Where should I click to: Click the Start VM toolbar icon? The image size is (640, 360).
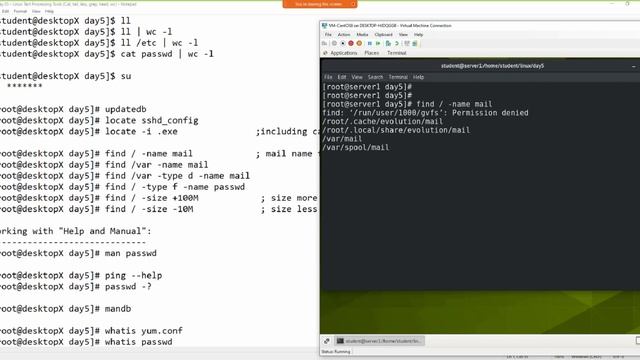click(334, 43)
